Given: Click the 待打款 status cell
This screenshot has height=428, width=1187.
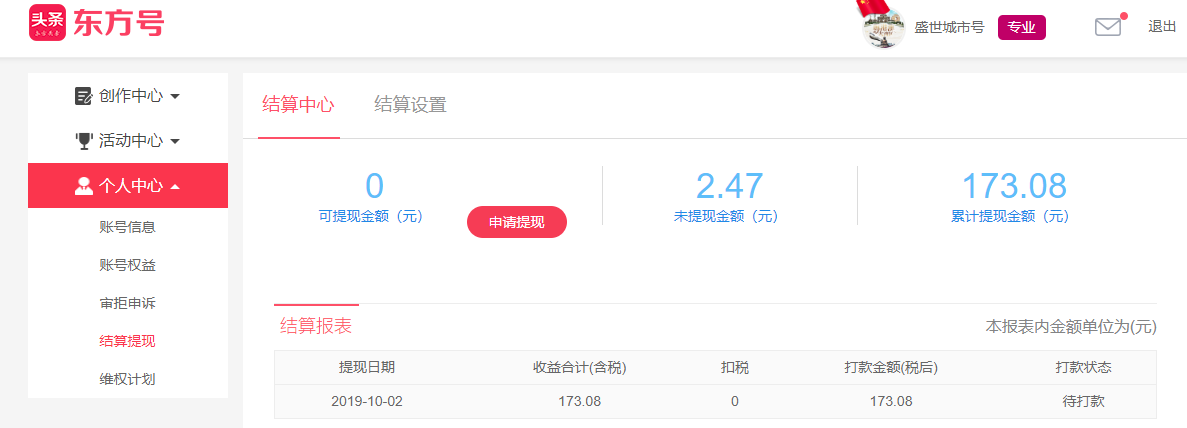Looking at the screenshot, I should [1083, 401].
